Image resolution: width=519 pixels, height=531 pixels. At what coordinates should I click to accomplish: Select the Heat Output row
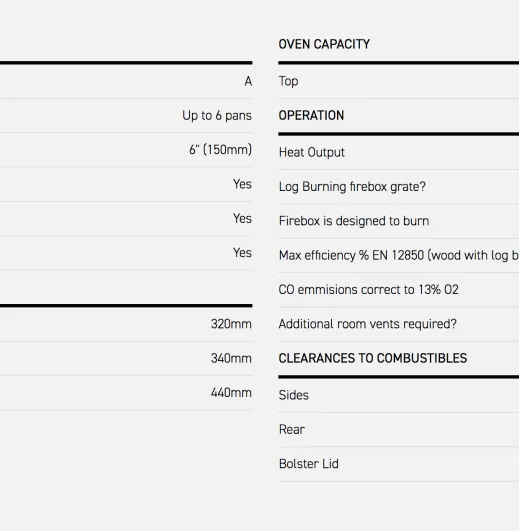398,153
